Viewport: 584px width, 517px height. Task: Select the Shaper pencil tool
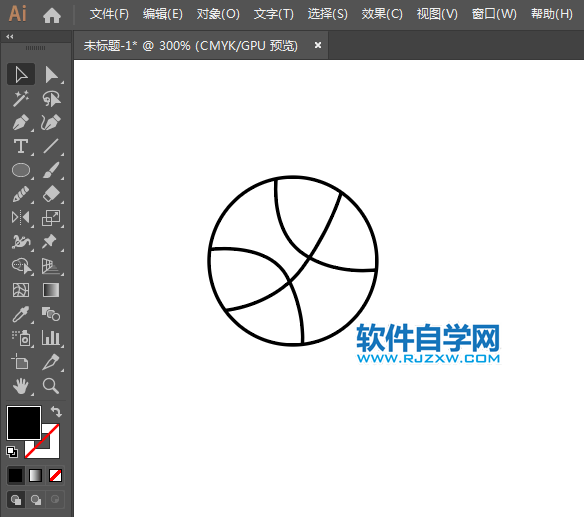pos(21,194)
